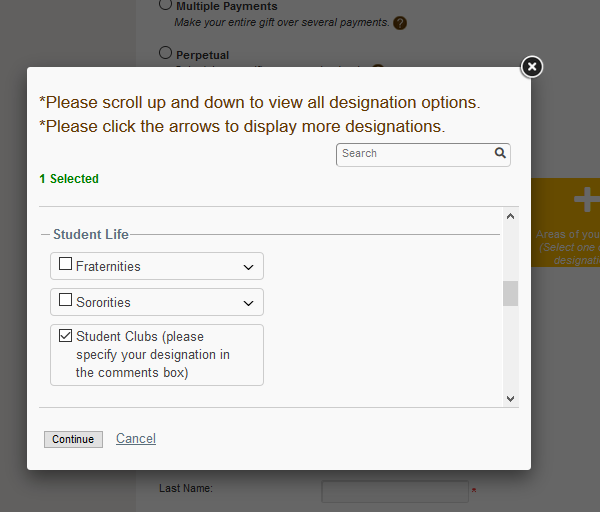Image resolution: width=600 pixels, height=512 pixels.
Task: Click the search magnifier icon
Action: (500, 153)
